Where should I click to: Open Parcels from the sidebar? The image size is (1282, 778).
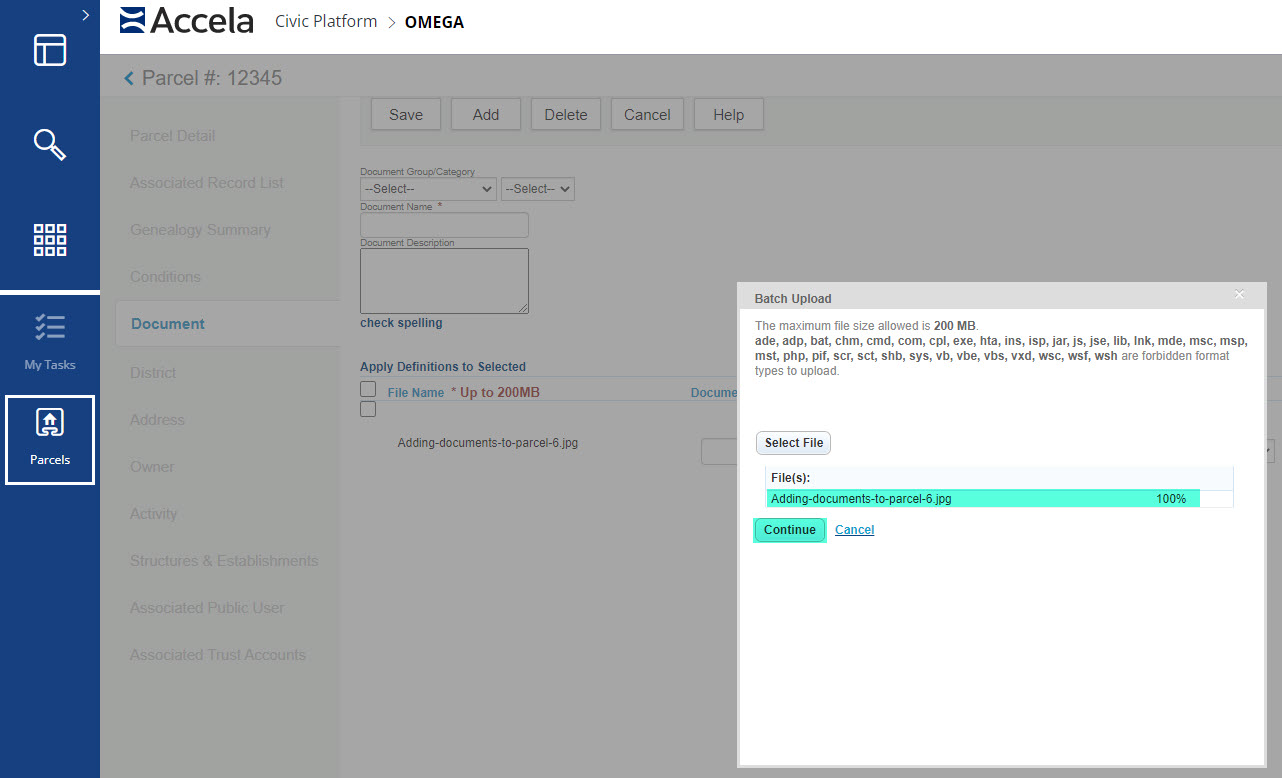(50, 439)
